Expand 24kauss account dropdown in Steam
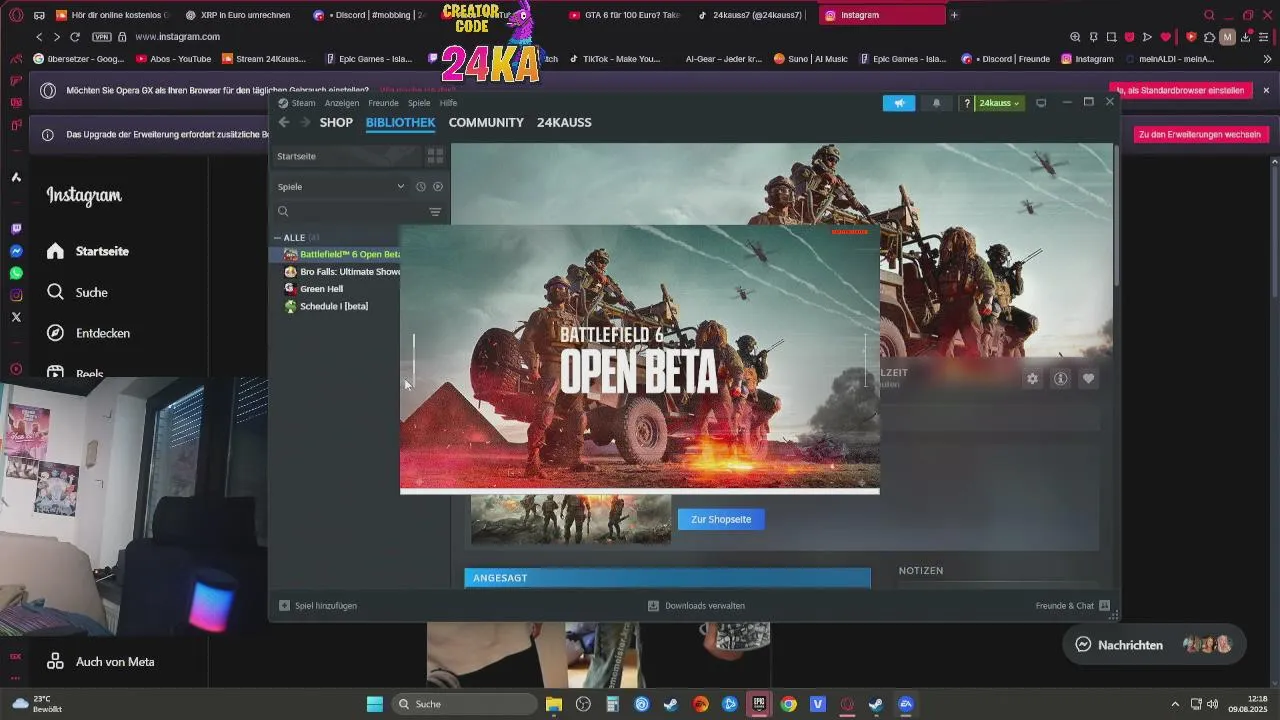The height and width of the screenshot is (720, 1280). point(1000,103)
